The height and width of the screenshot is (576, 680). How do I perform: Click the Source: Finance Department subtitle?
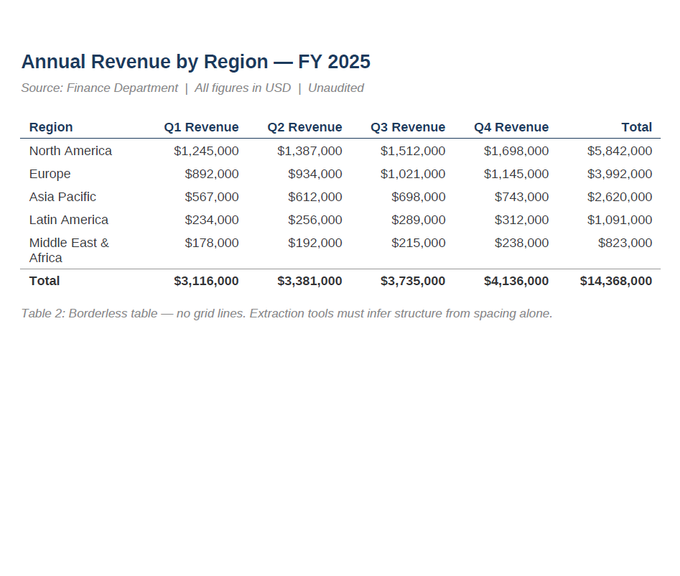(x=100, y=88)
